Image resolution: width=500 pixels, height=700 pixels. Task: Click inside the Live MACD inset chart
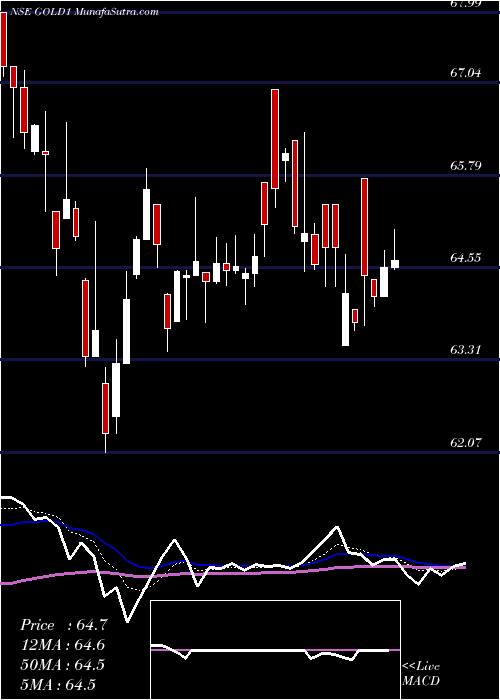click(x=275, y=650)
